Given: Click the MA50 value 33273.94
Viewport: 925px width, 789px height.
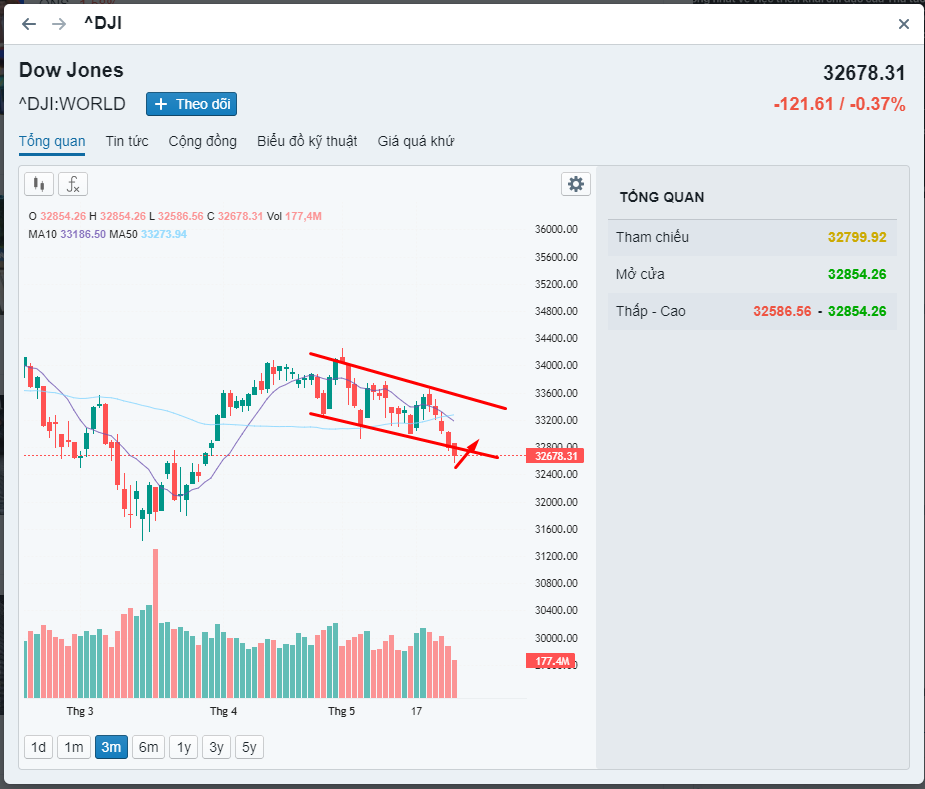Looking at the screenshot, I should [163, 234].
